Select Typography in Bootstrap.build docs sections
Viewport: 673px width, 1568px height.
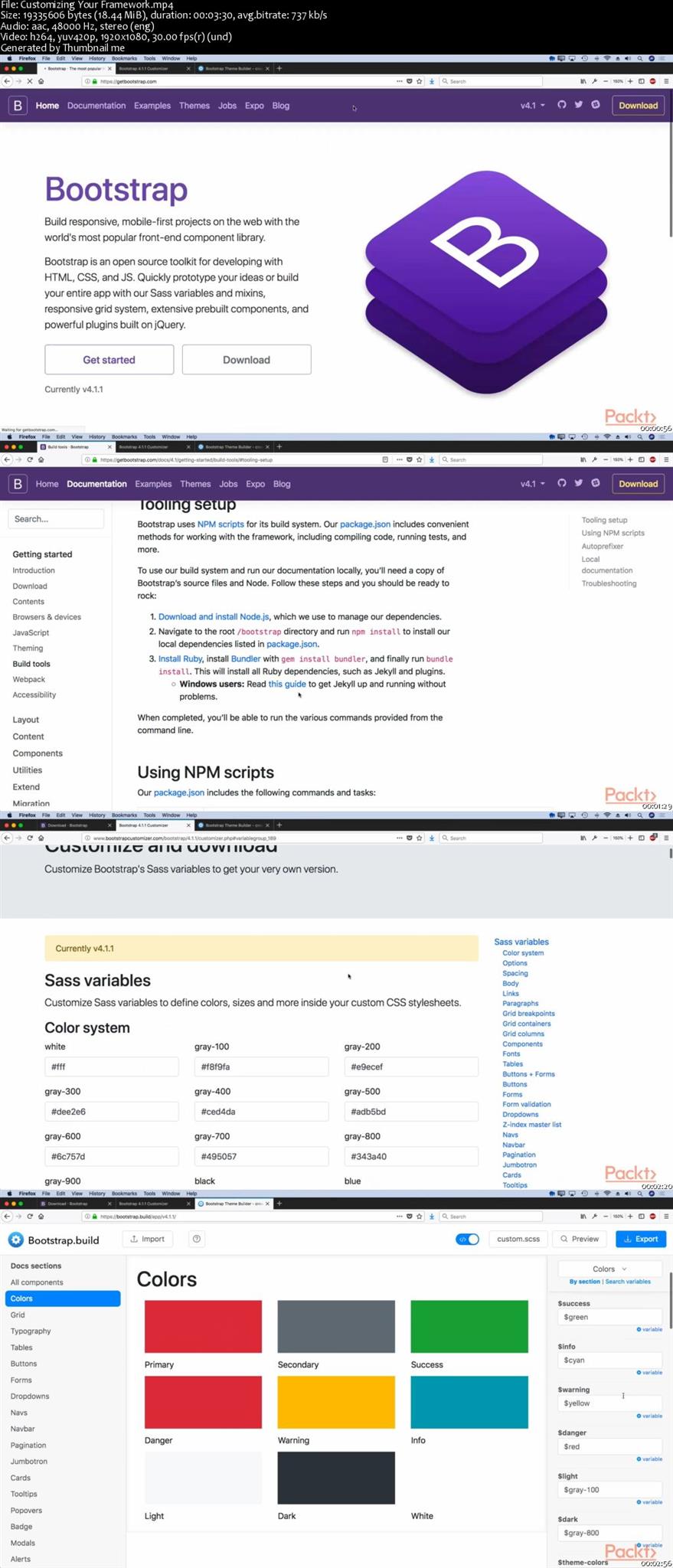(x=31, y=1331)
